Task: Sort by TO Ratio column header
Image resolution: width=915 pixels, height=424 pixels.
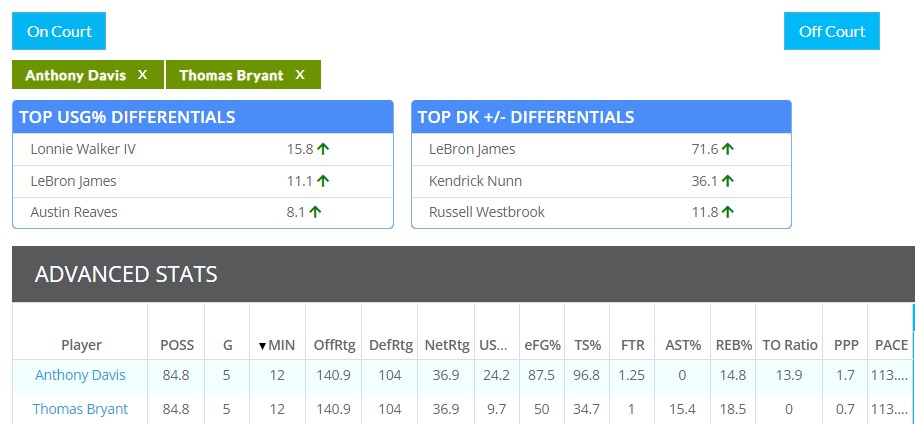Action: (x=790, y=345)
